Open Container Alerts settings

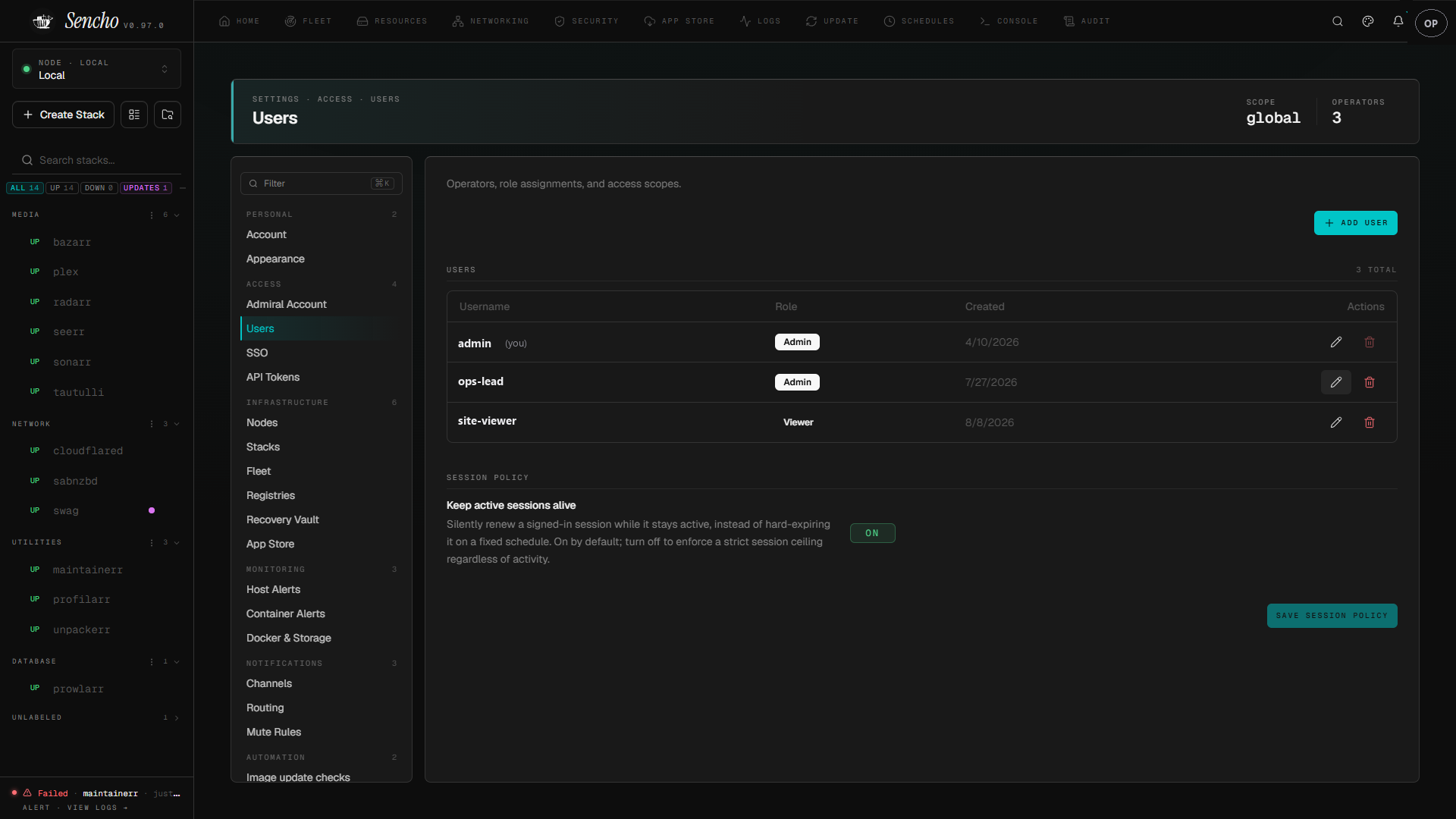point(321,613)
